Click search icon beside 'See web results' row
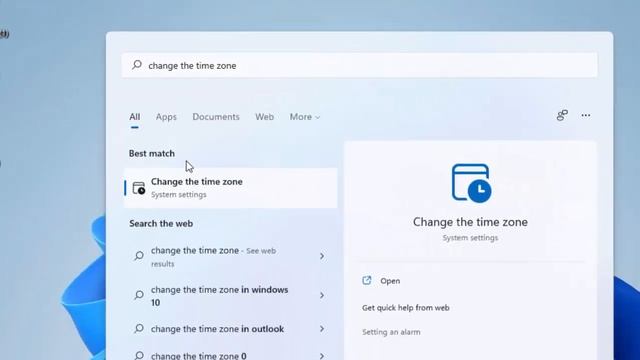 click(139, 256)
